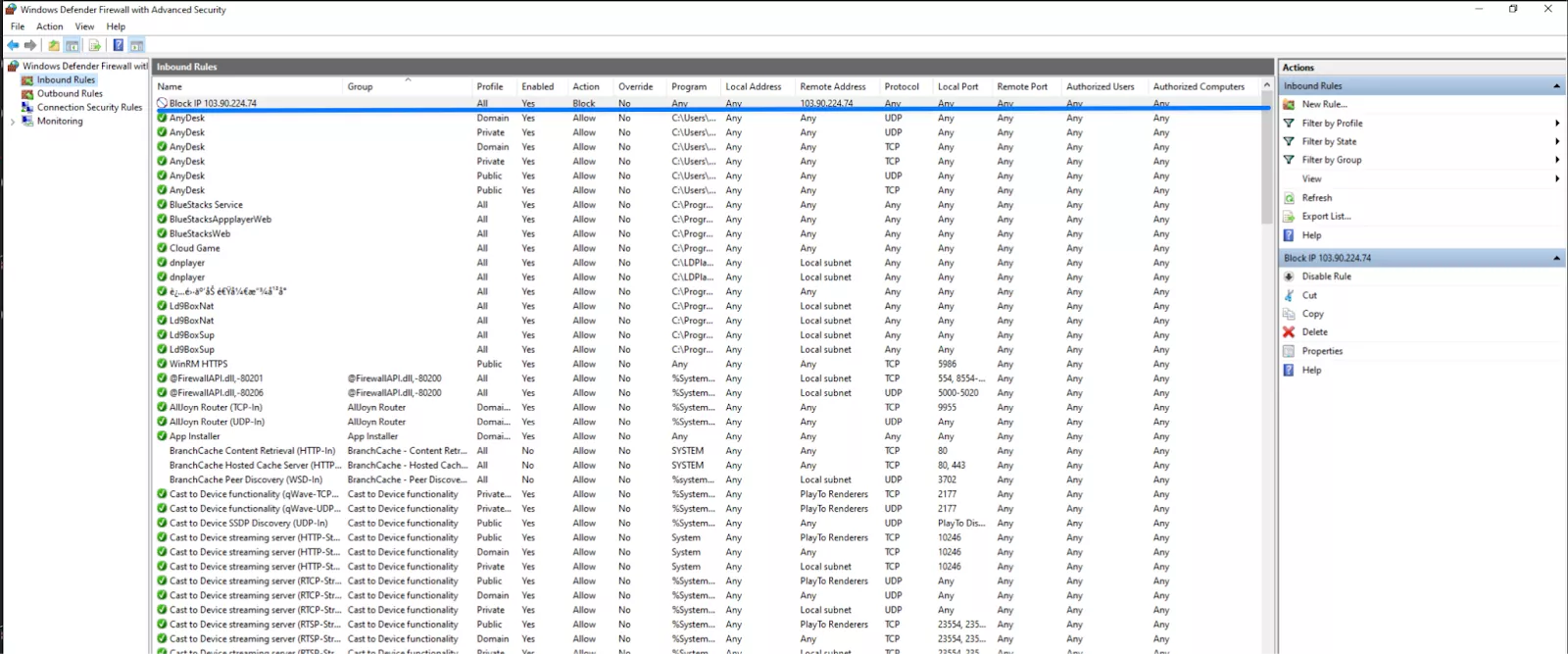
Task: Click the Refresh icon in Actions pane
Action: tap(1290, 198)
